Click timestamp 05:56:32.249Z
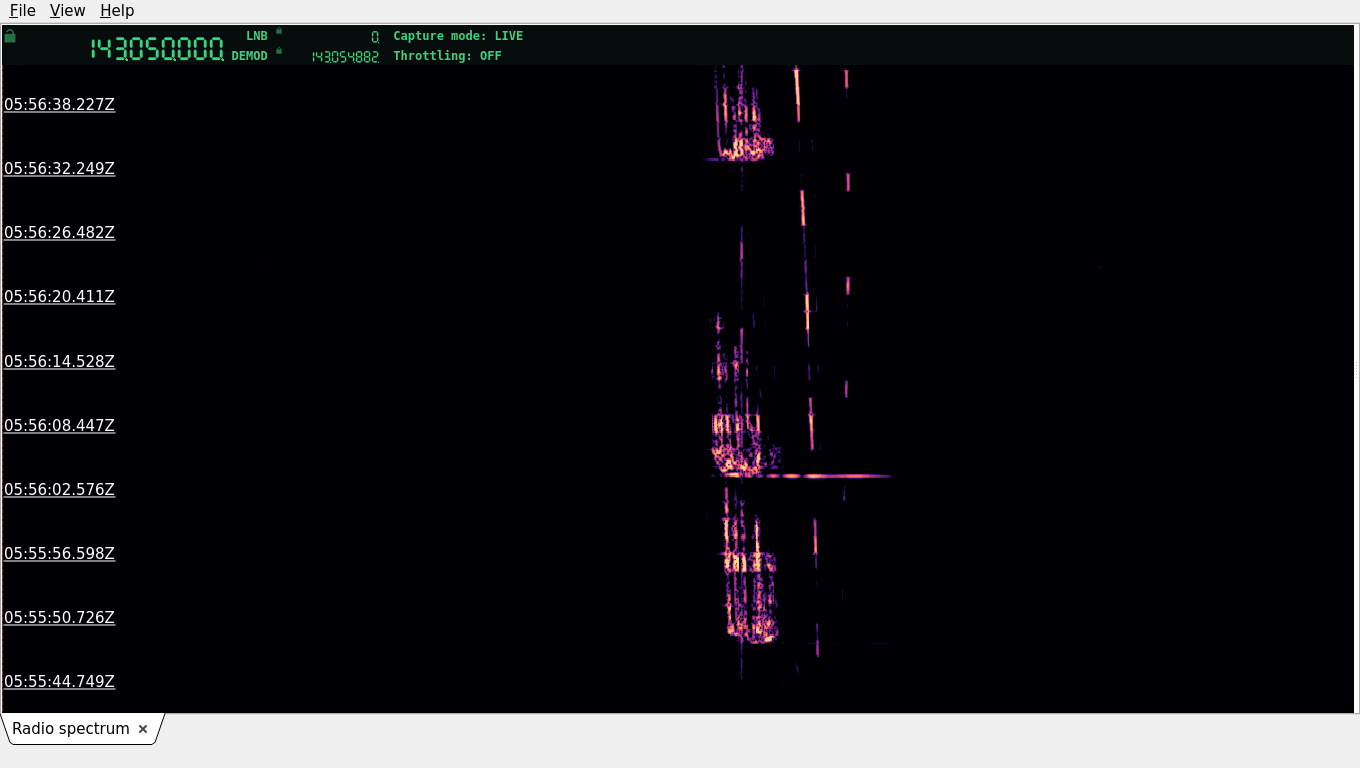 tap(59, 168)
